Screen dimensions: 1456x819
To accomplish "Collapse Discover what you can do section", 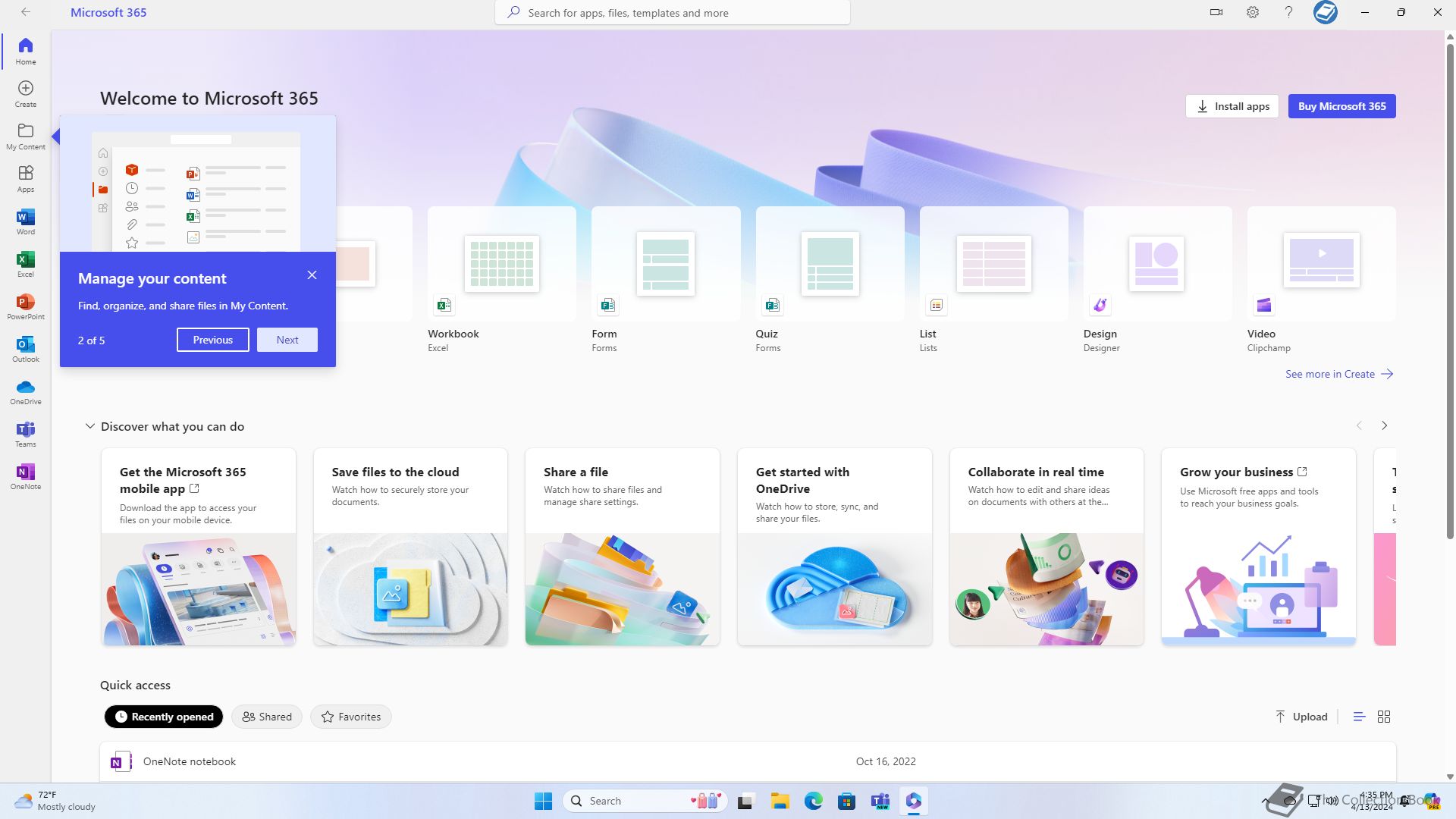I will (90, 426).
